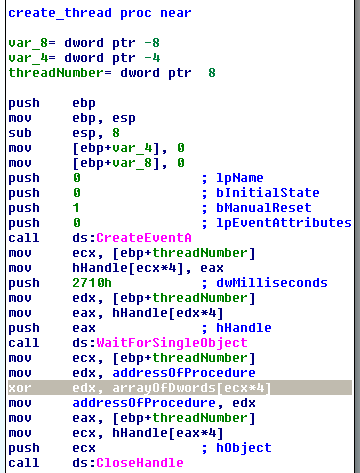Screen dimensions: 360x473
Task: Click 'mov eax, [ebp+threadNumber]' line
Action: (x=132, y=418)
